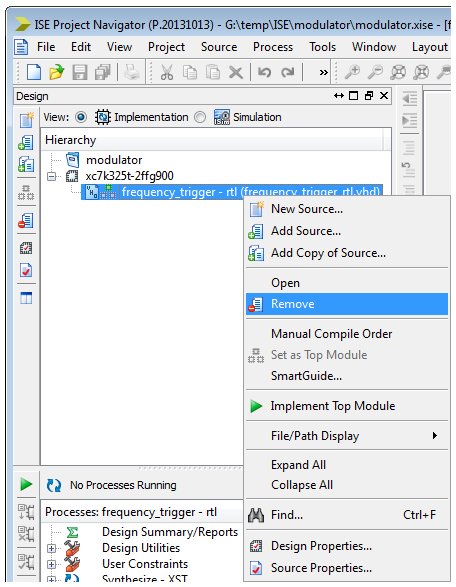Choose Manual Compile Order entry
This screenshot has width=456, height=587.
pyautogui.click(x=347, y=334)
